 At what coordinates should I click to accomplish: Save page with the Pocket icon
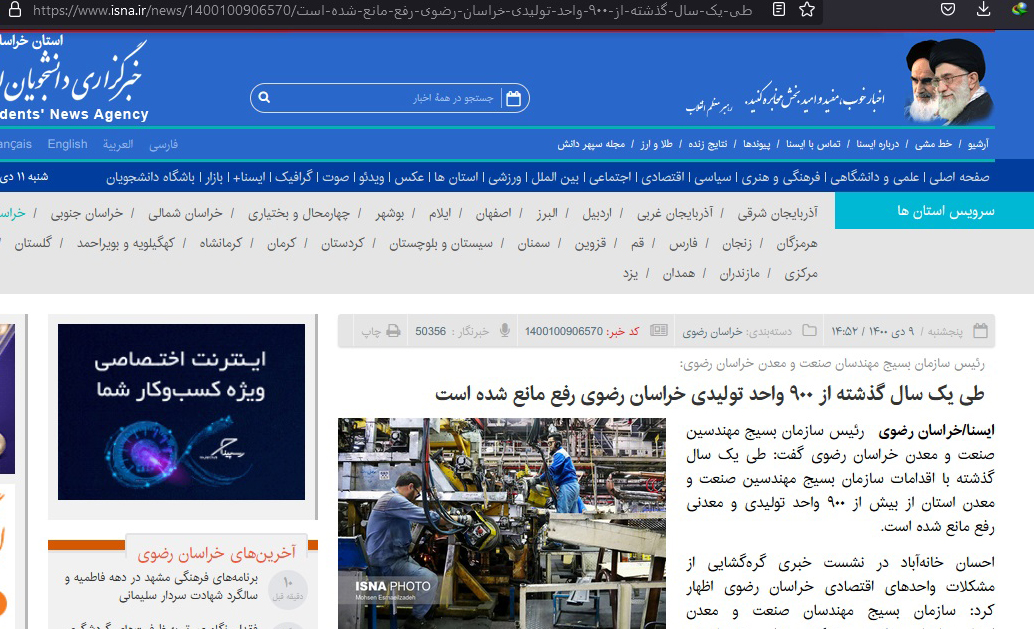click(x=948, y=10)
